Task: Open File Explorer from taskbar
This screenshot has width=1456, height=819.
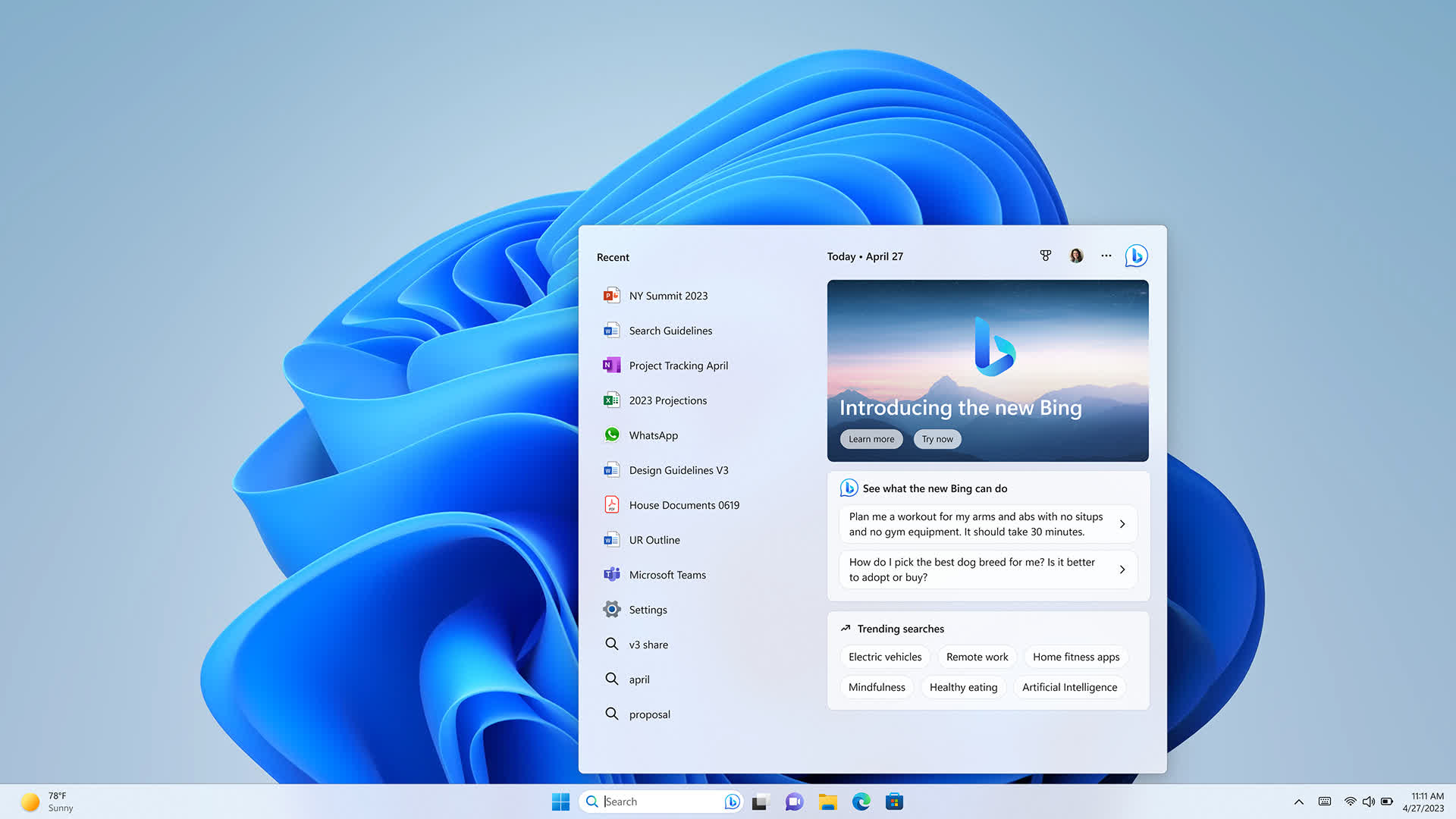Action: [x=827, y=801]
